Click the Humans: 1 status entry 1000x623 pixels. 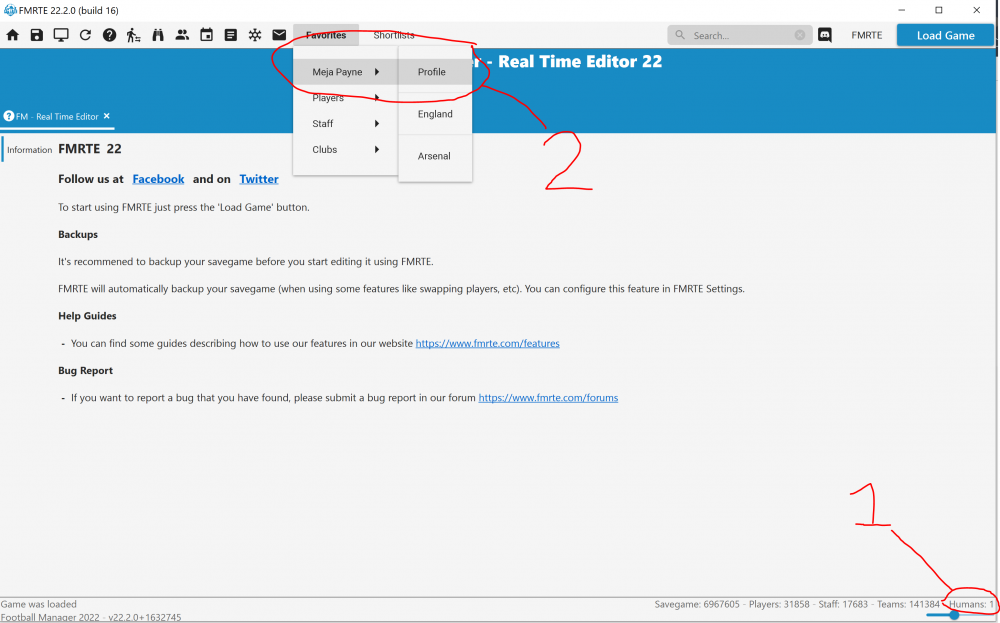pos(971,604)
